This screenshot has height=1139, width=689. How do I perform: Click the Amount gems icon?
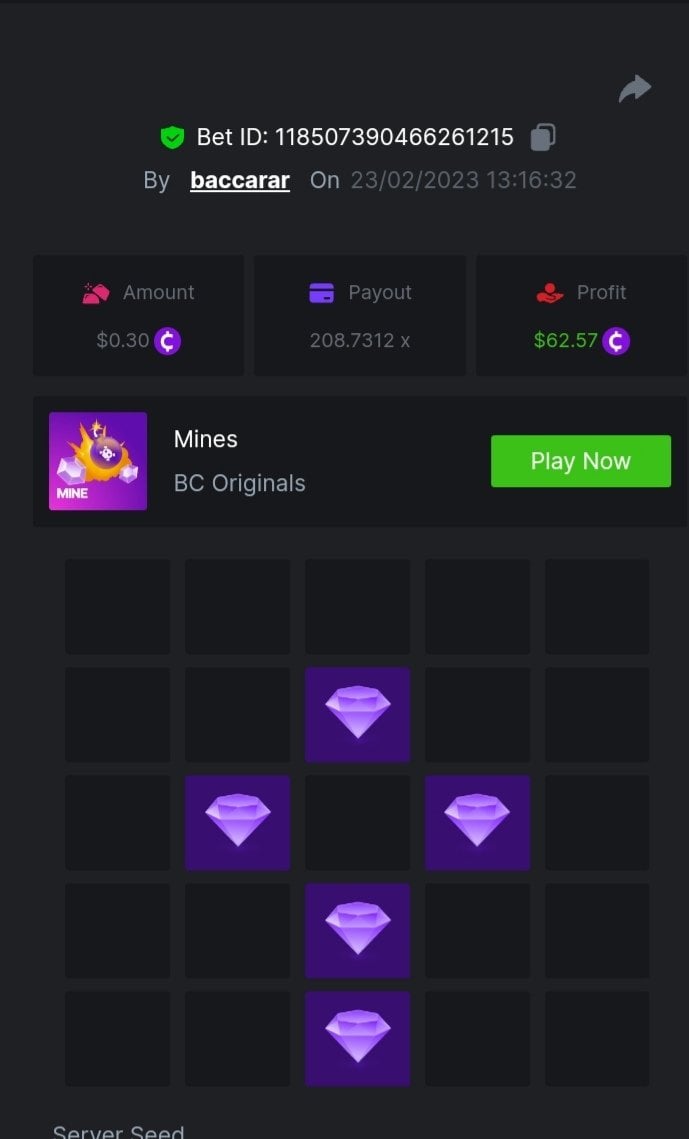click(x=96, y=293)
